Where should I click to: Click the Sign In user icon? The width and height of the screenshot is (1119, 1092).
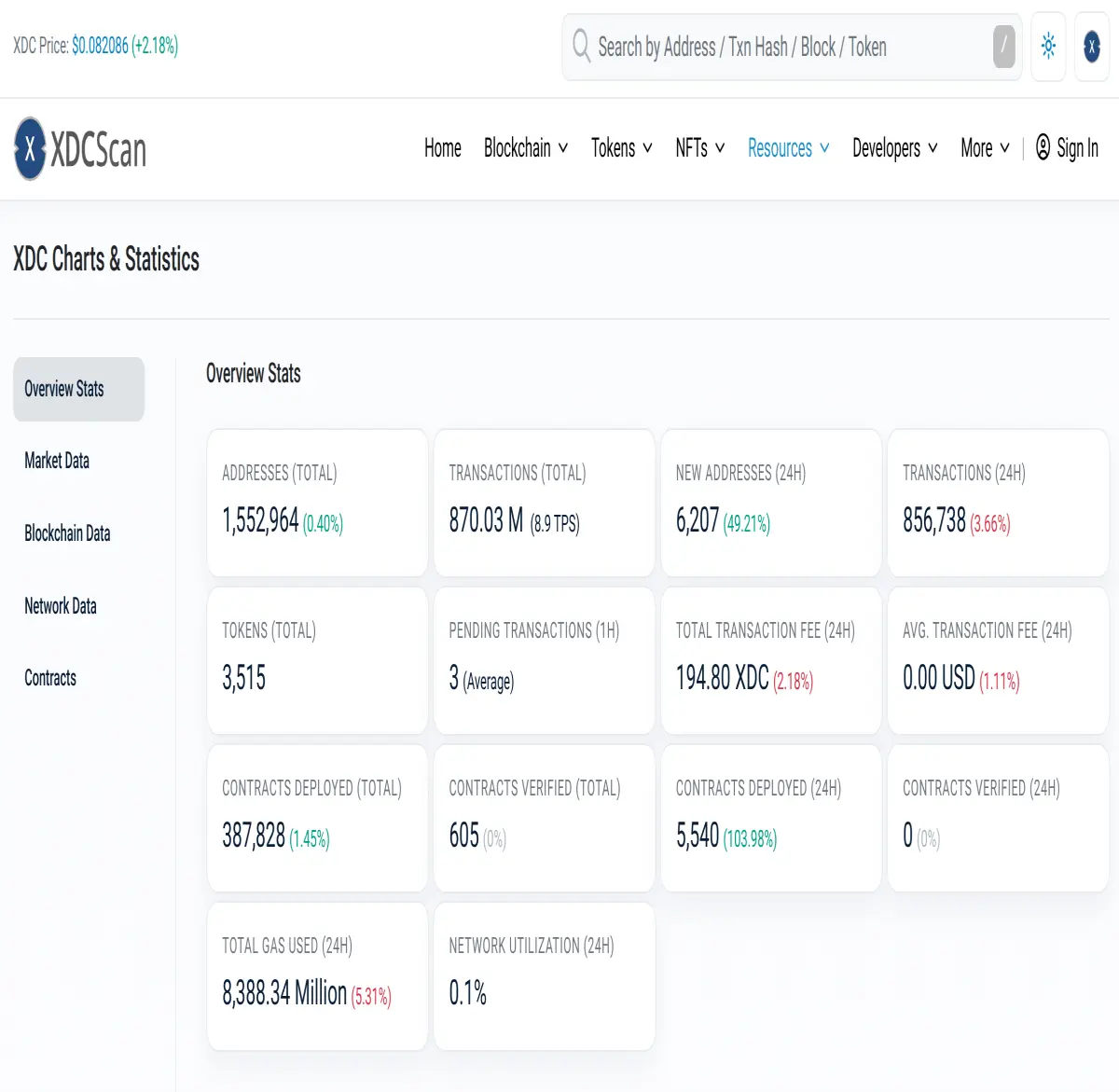tap(1043, 147)
